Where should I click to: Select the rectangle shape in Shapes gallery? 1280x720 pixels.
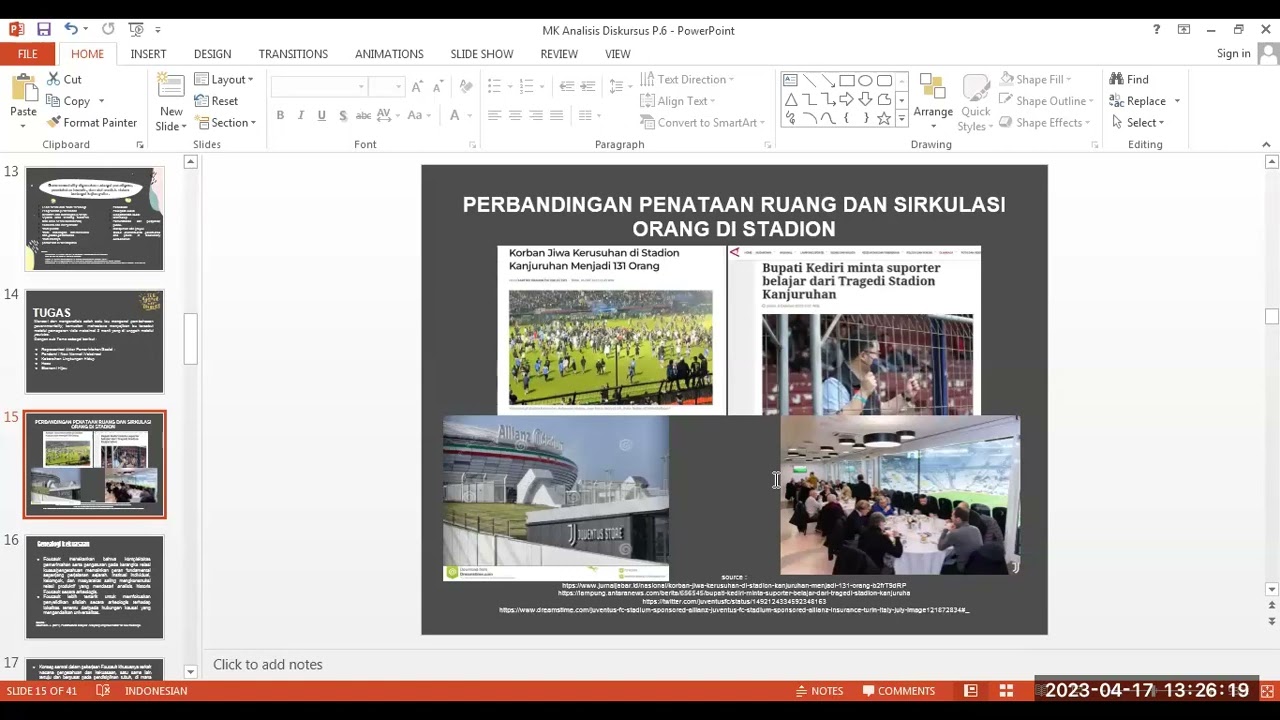coord(847,80)
